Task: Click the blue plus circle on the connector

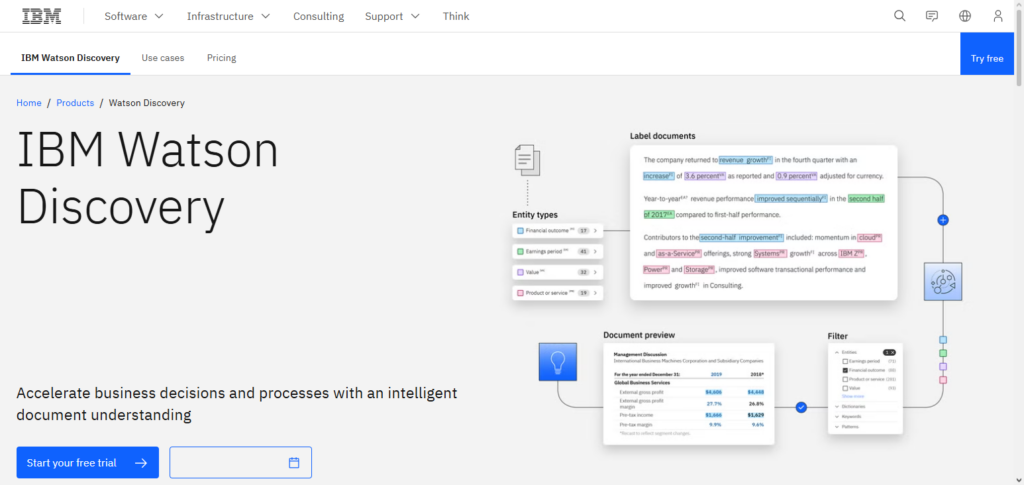Action: point(942,220)
